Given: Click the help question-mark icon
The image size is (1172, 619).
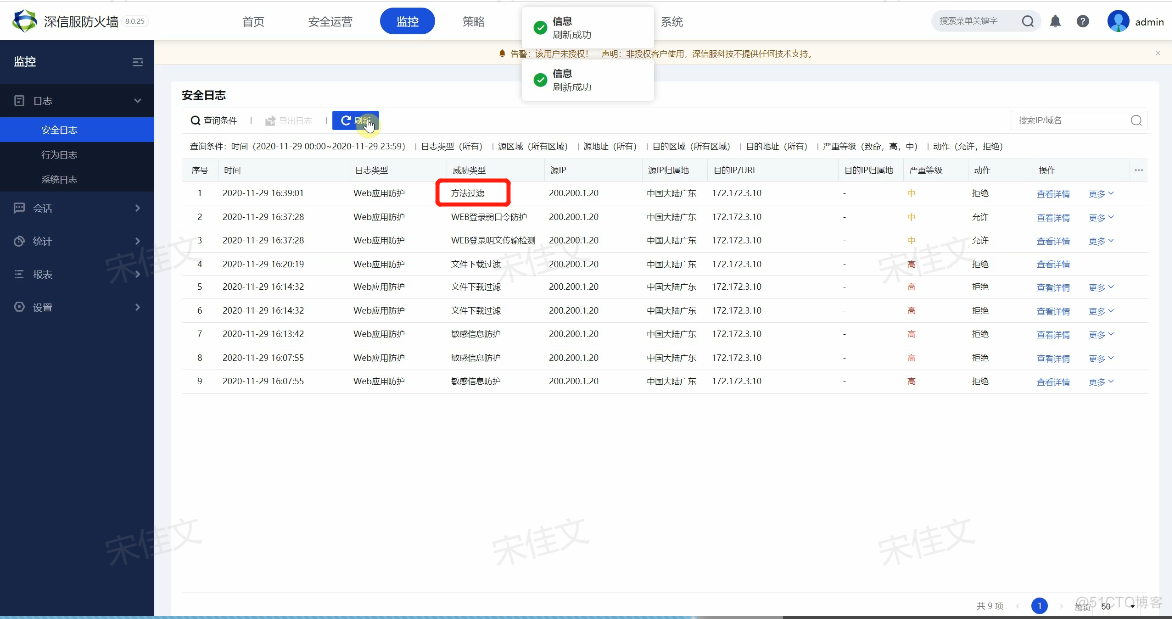Looking at the screenshot, I should [x=1082, y=20].
